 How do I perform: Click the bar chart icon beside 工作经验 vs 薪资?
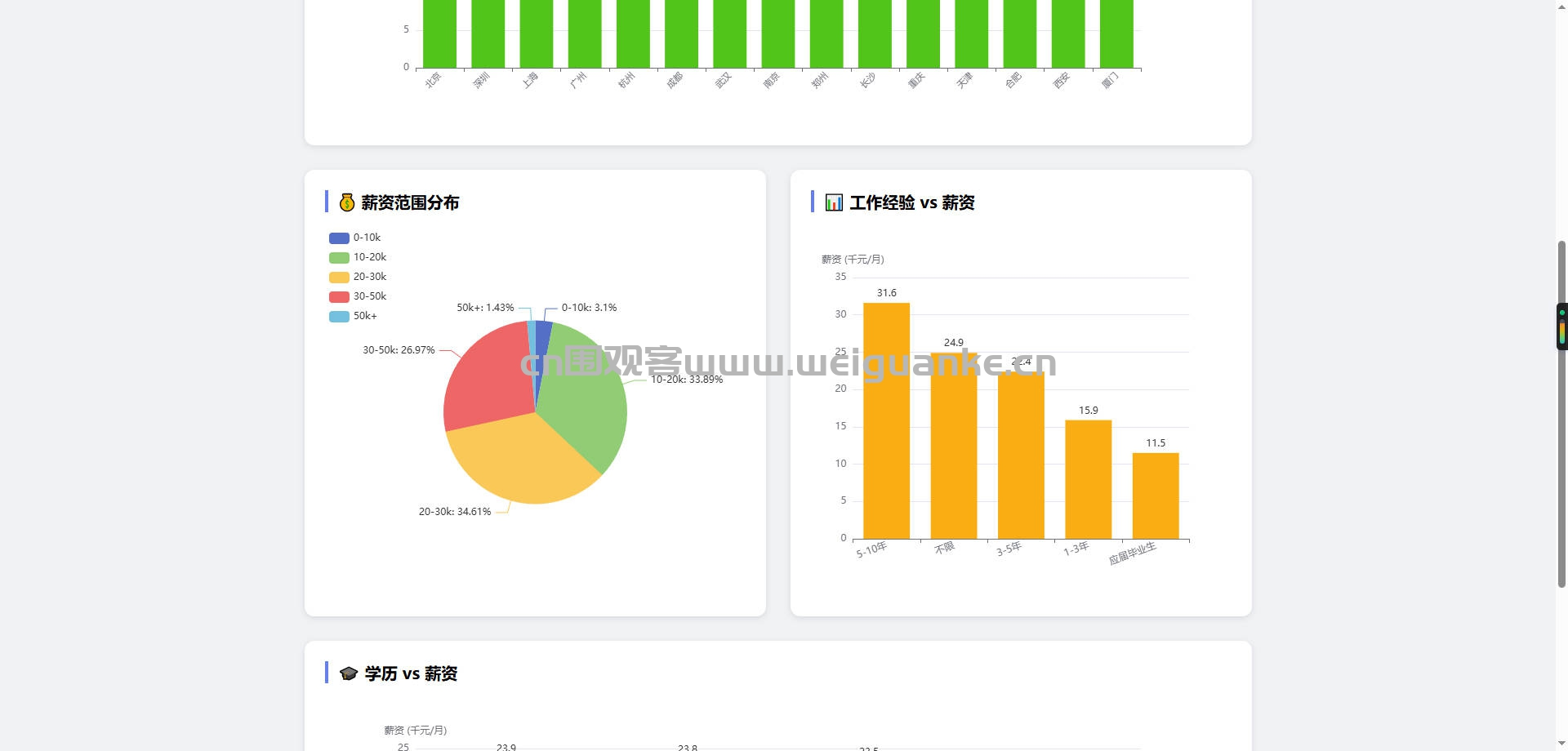coord(834,202)
